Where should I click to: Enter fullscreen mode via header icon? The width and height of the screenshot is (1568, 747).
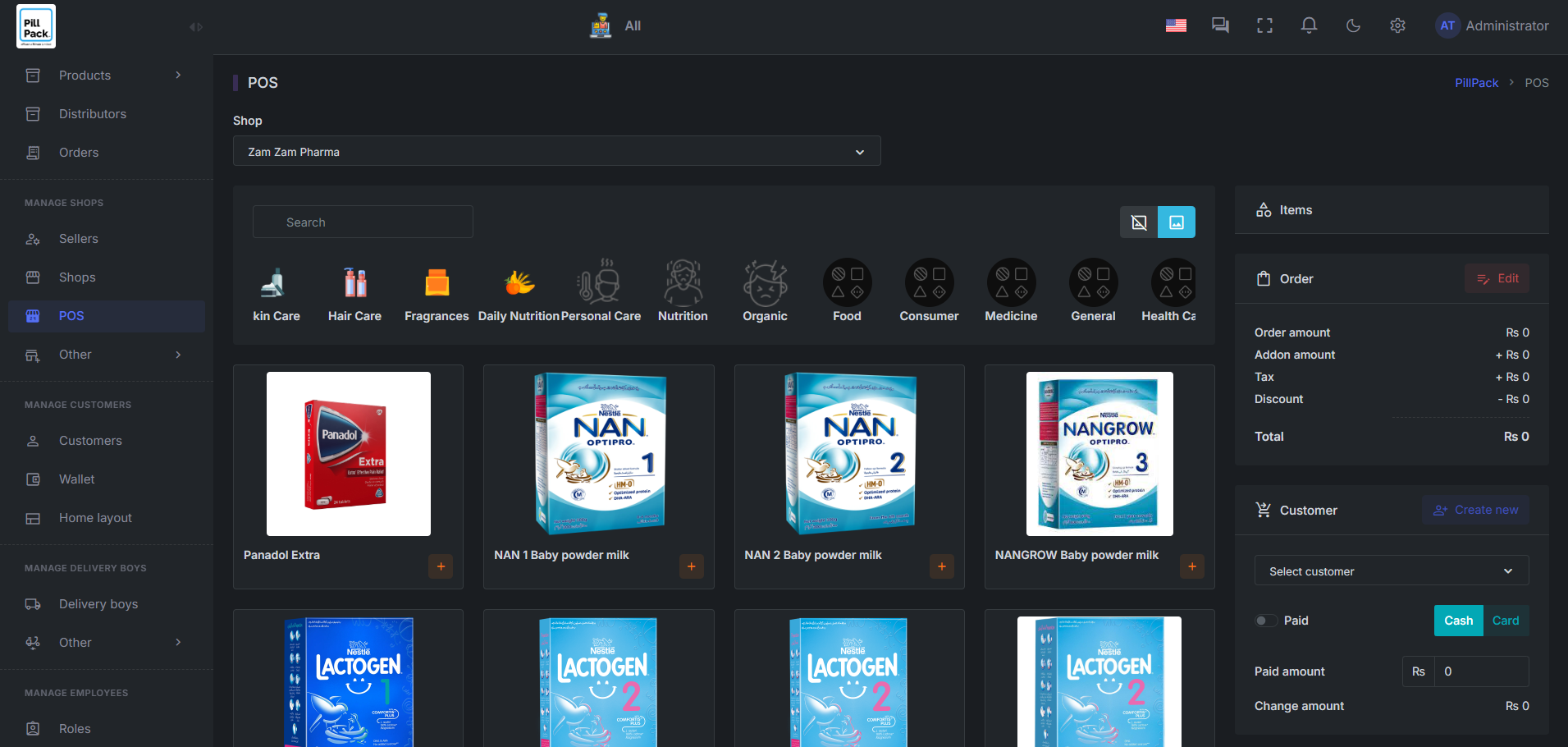(x=1264, y=25)
